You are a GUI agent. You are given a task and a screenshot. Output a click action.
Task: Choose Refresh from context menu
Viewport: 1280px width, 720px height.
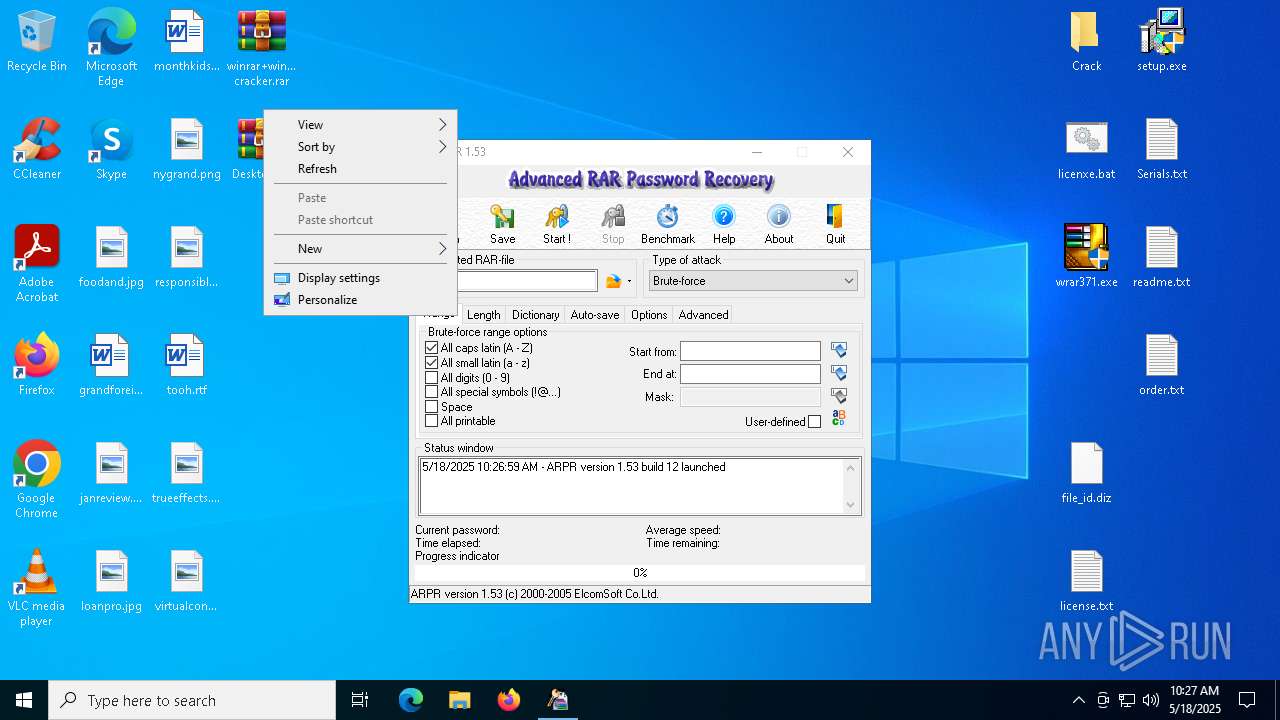360,169
